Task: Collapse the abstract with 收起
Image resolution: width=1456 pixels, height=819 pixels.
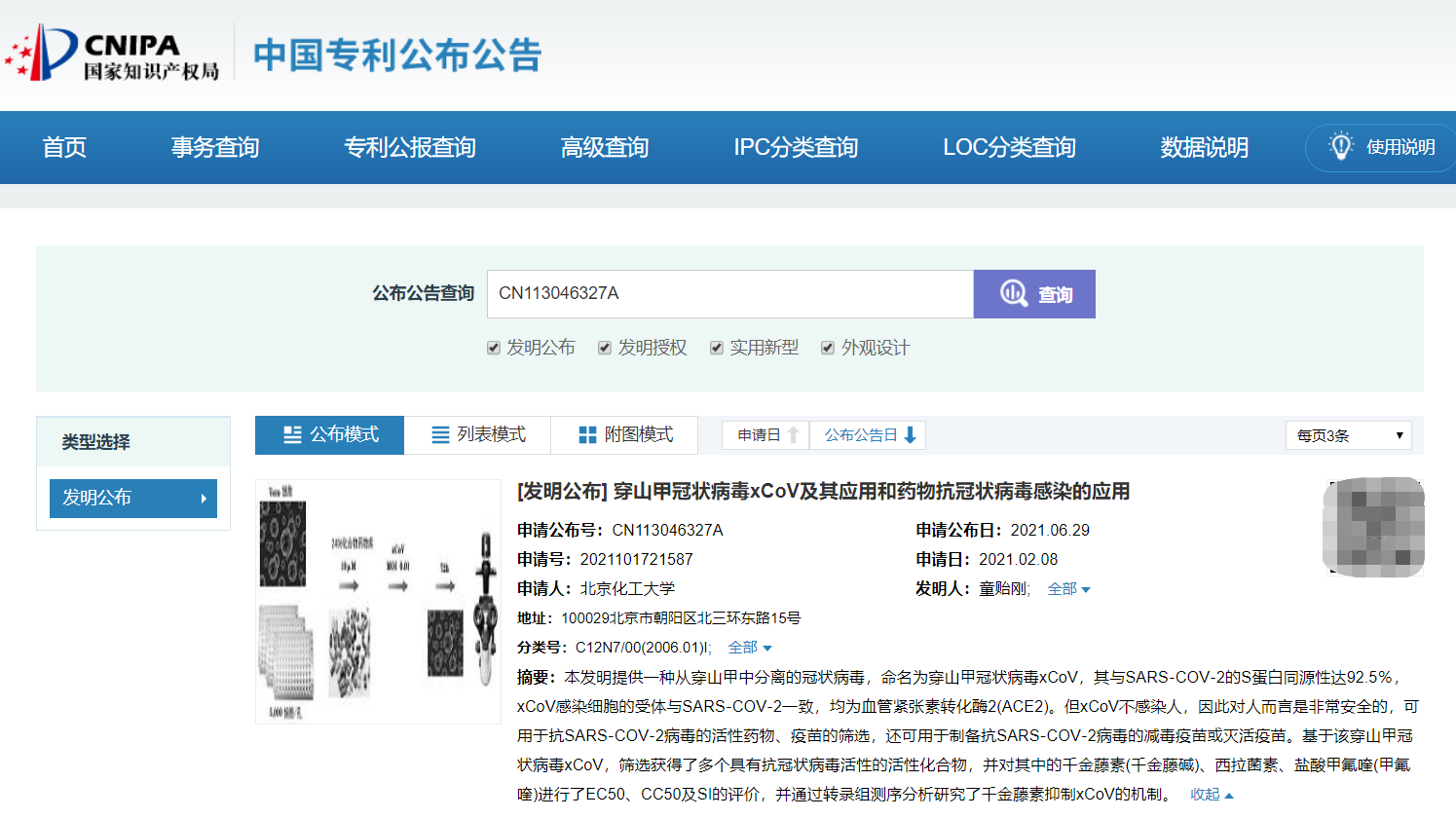Action: [x=1211, y=795]
